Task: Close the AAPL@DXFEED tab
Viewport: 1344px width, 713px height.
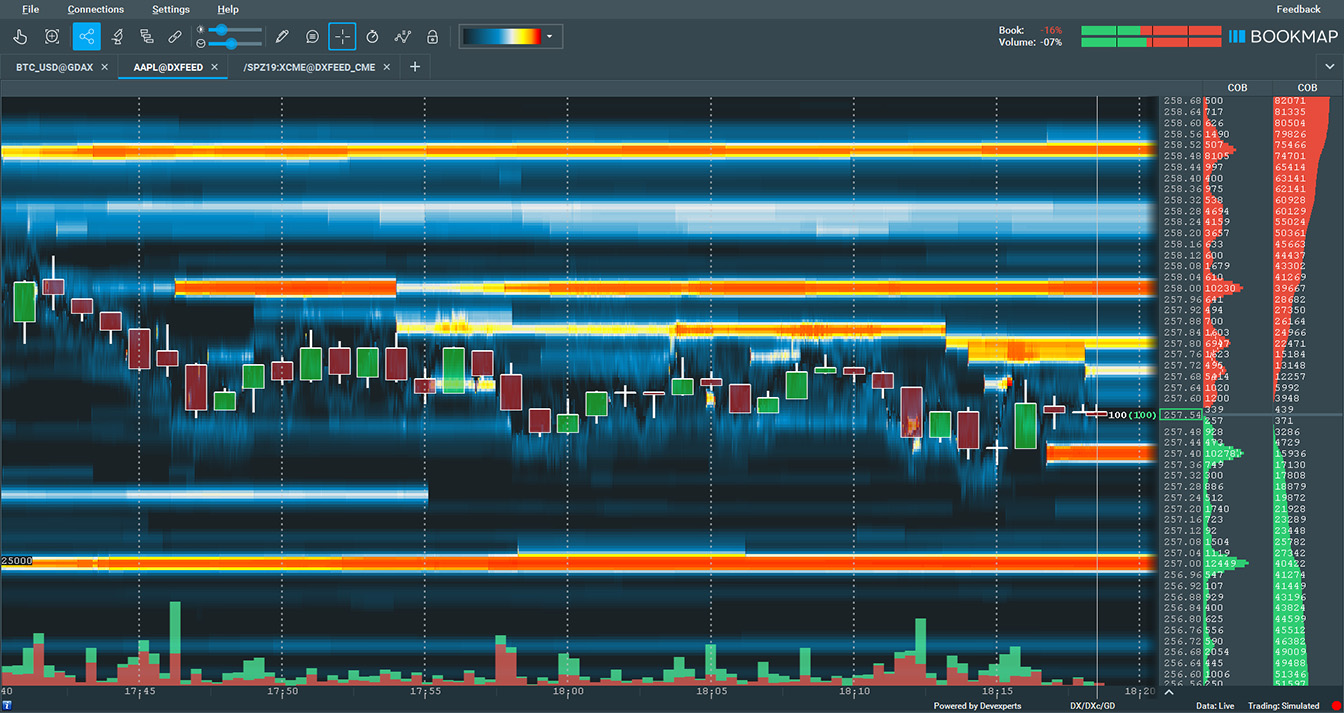Action: click(x=214, y=67)
